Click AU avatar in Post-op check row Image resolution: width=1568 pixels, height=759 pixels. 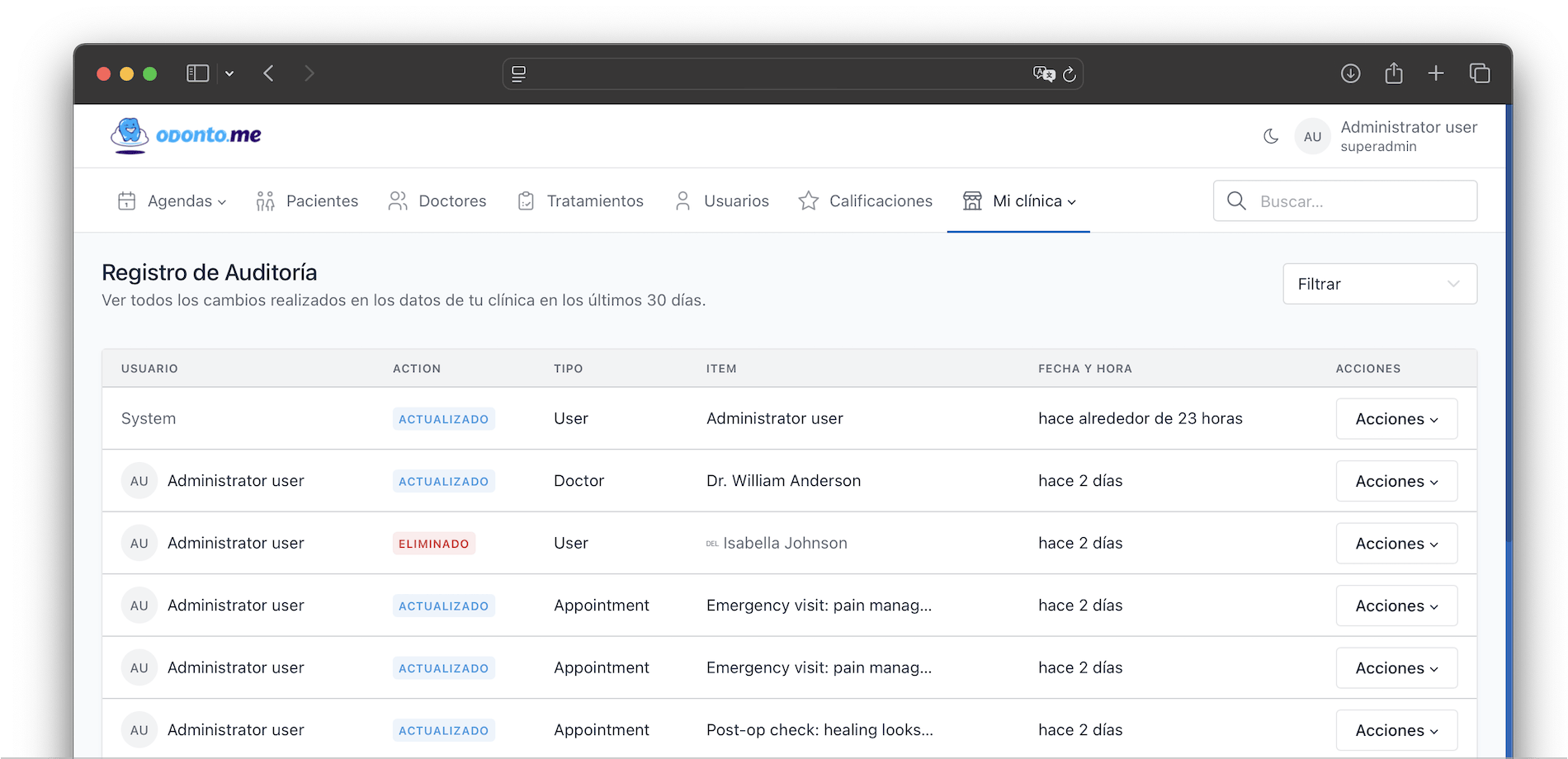[139, 730]
